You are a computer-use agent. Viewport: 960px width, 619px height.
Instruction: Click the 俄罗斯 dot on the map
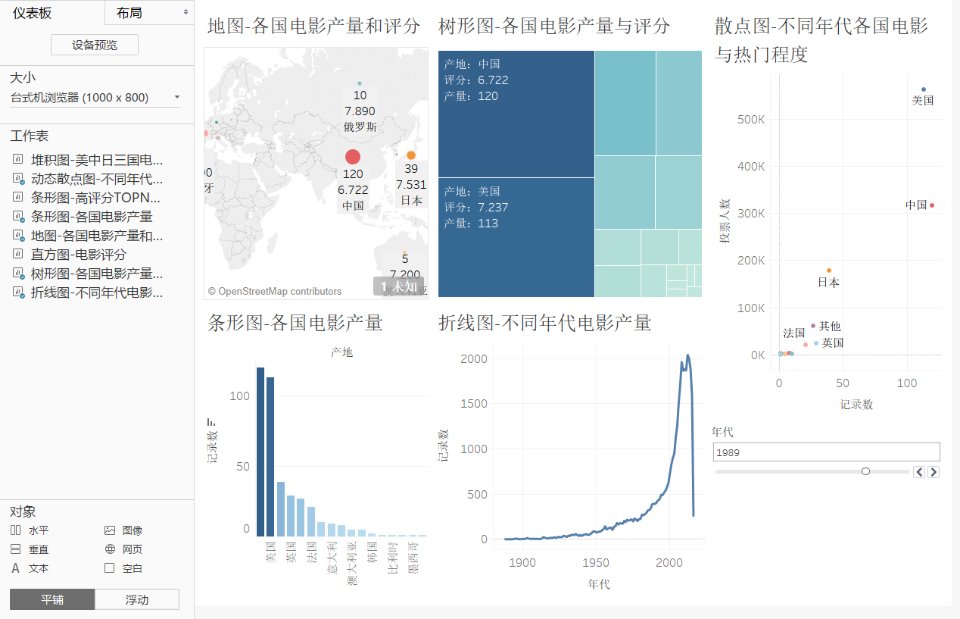pos(359,83)
